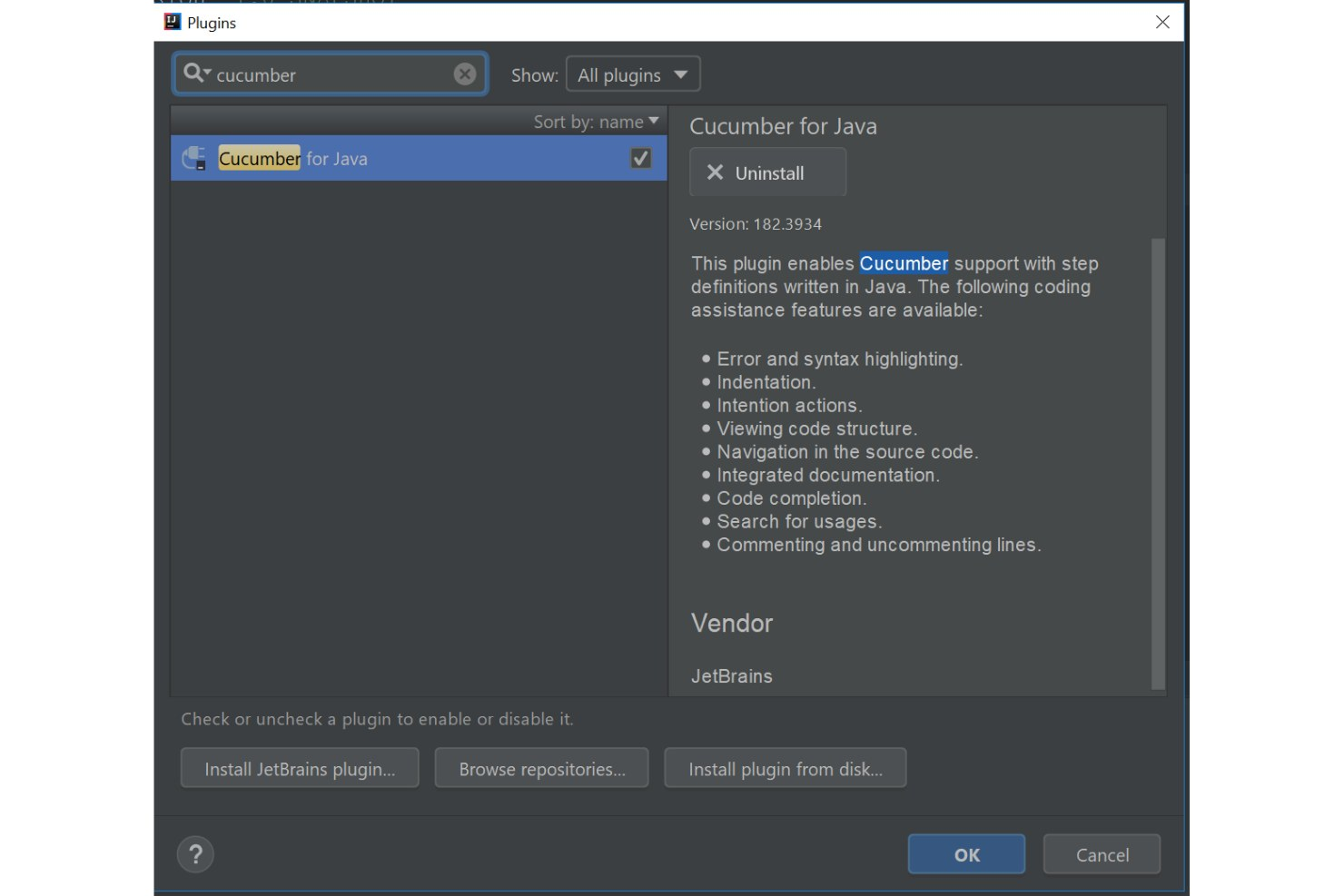Viewport: 1344px width, 896px height.
Task: Open the Install JetBrains plugin dialog
Action: 300,768
